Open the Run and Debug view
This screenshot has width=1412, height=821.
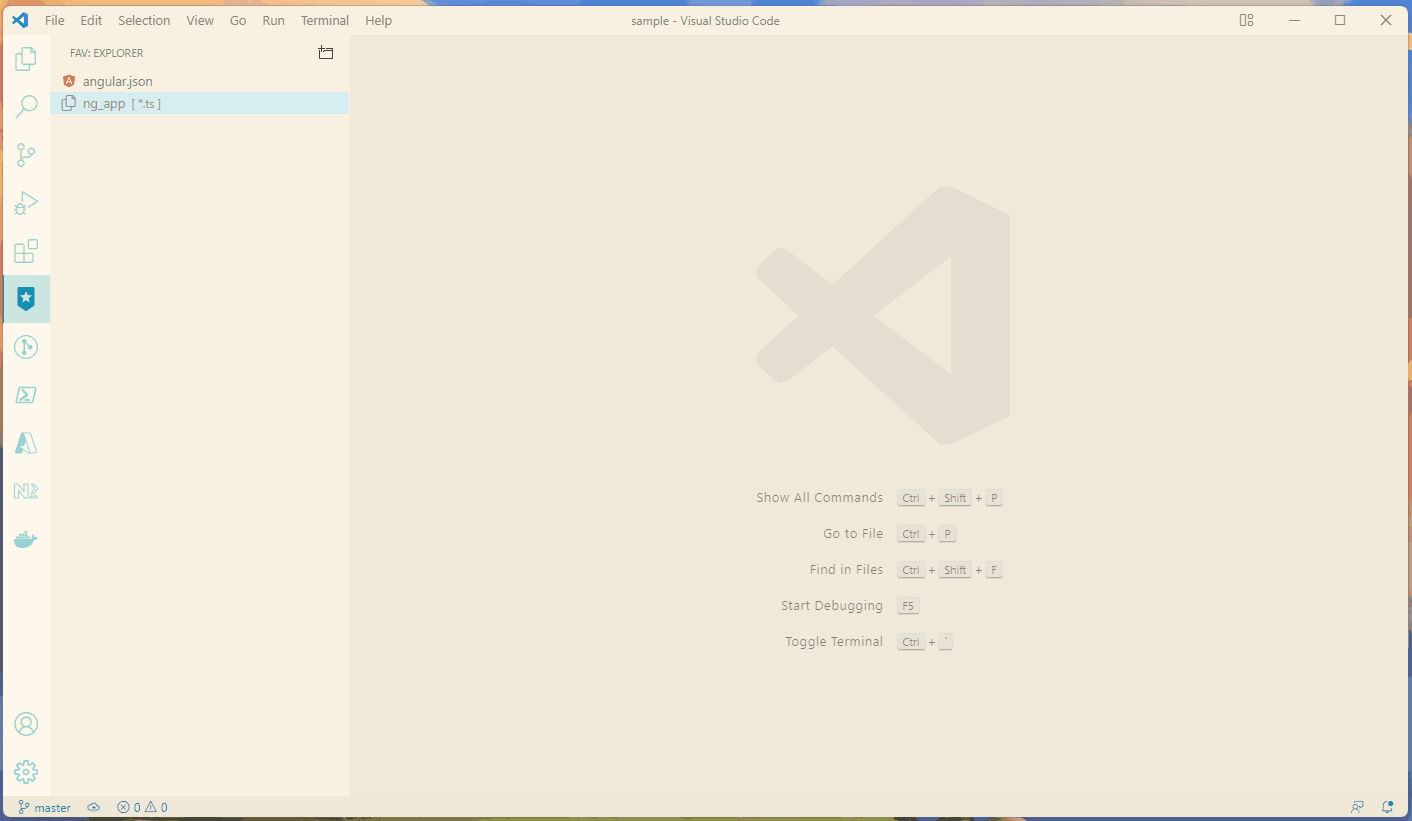click(26, 203)
